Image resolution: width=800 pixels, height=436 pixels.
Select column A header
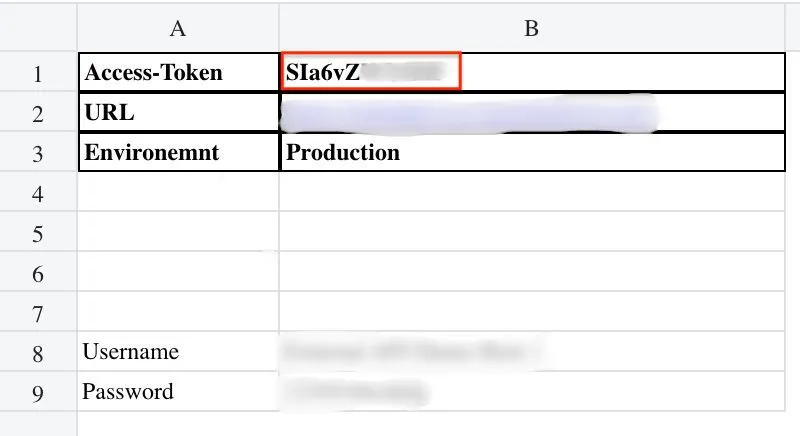[x=178, y=29]
